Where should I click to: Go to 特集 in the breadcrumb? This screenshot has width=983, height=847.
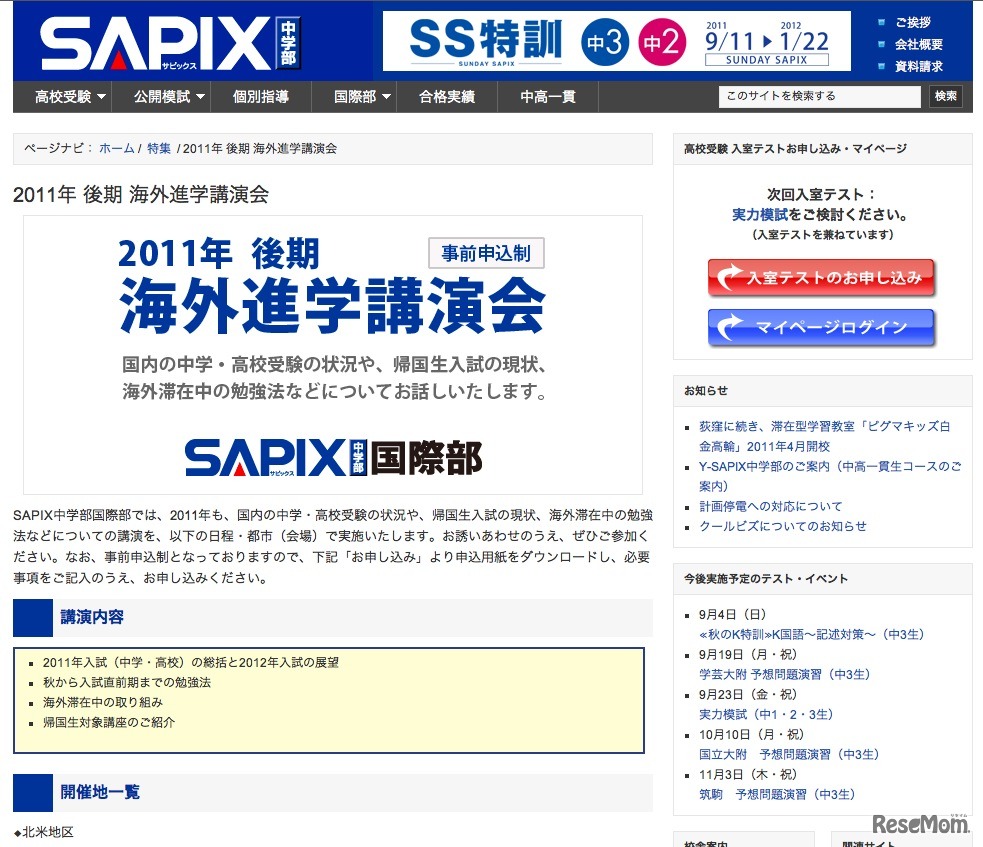coord(159,149)
